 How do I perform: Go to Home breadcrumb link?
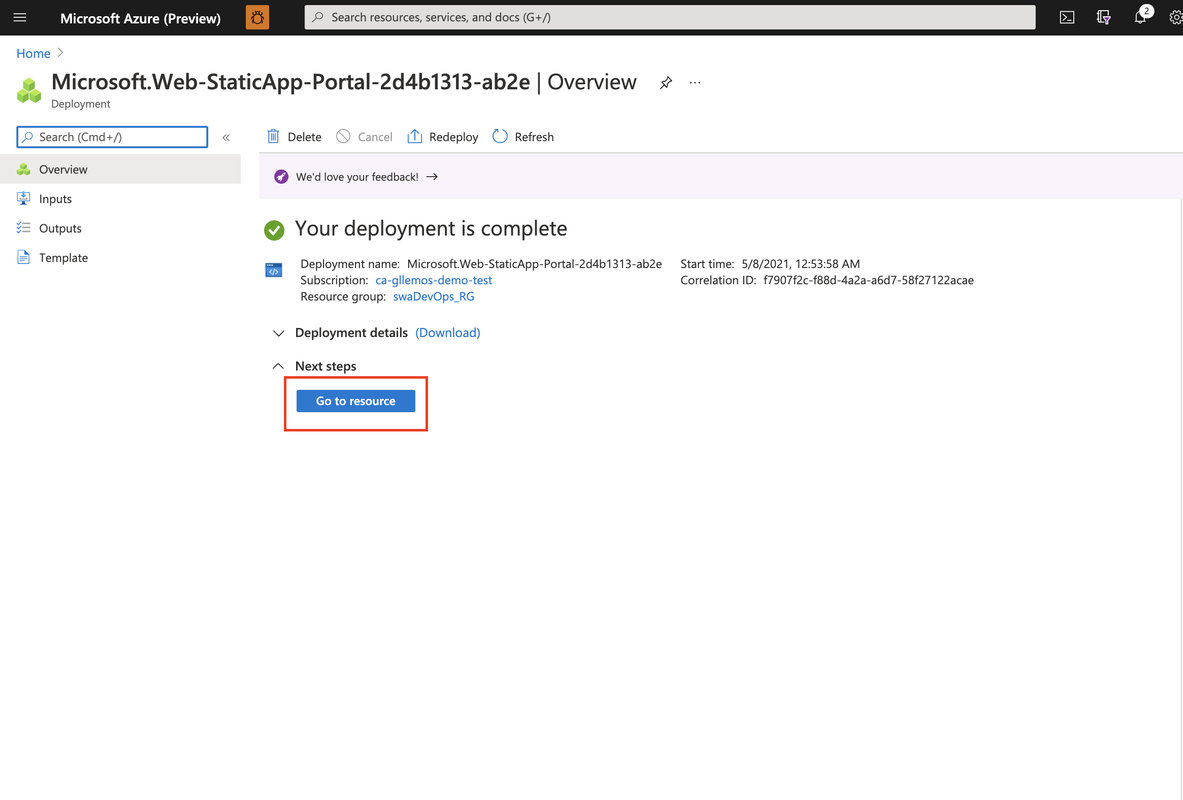(x=33, y=54)
